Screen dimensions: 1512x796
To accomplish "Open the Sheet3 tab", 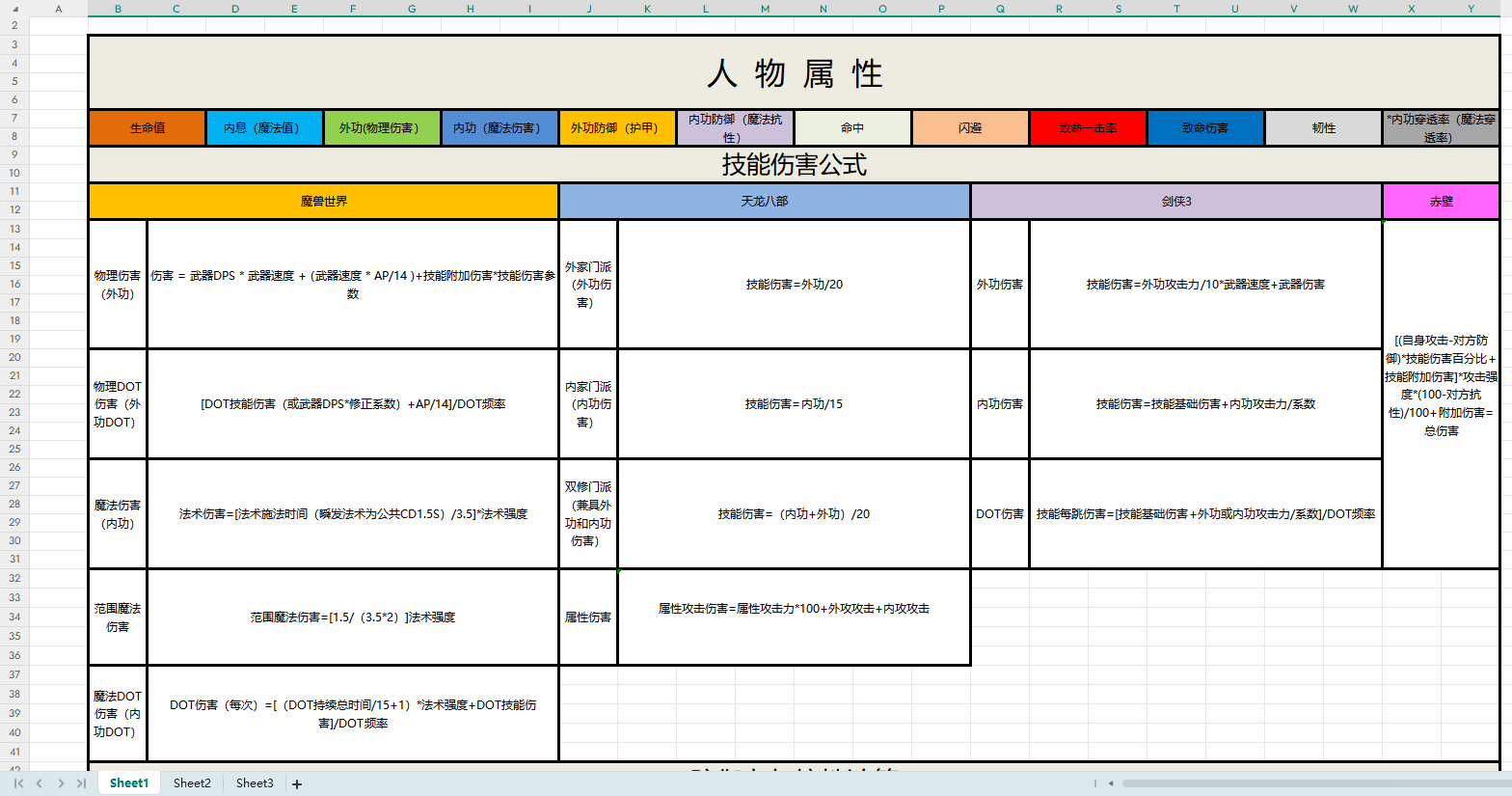I will click(x=255, y=783).
